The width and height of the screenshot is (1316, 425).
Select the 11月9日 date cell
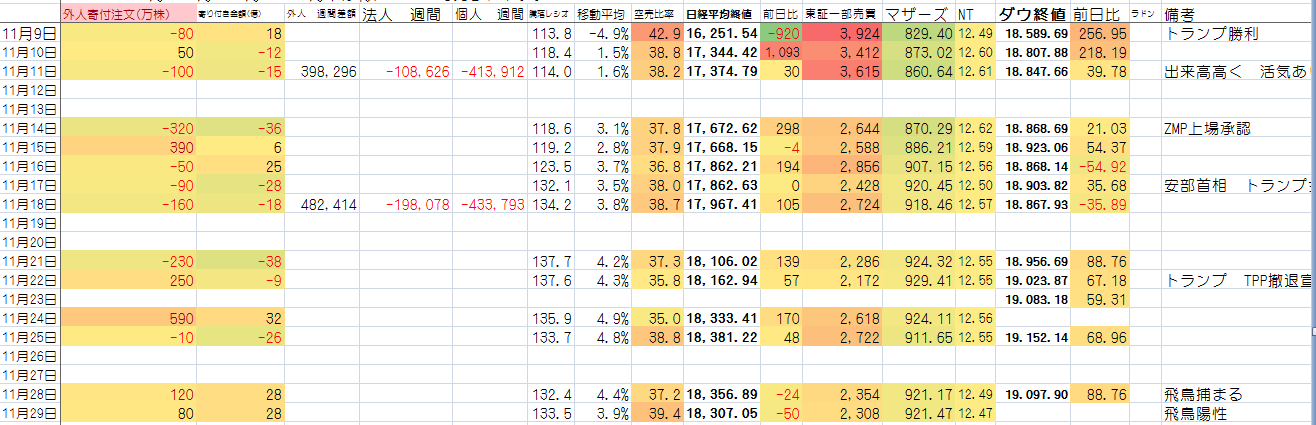(x=30, y=34)
